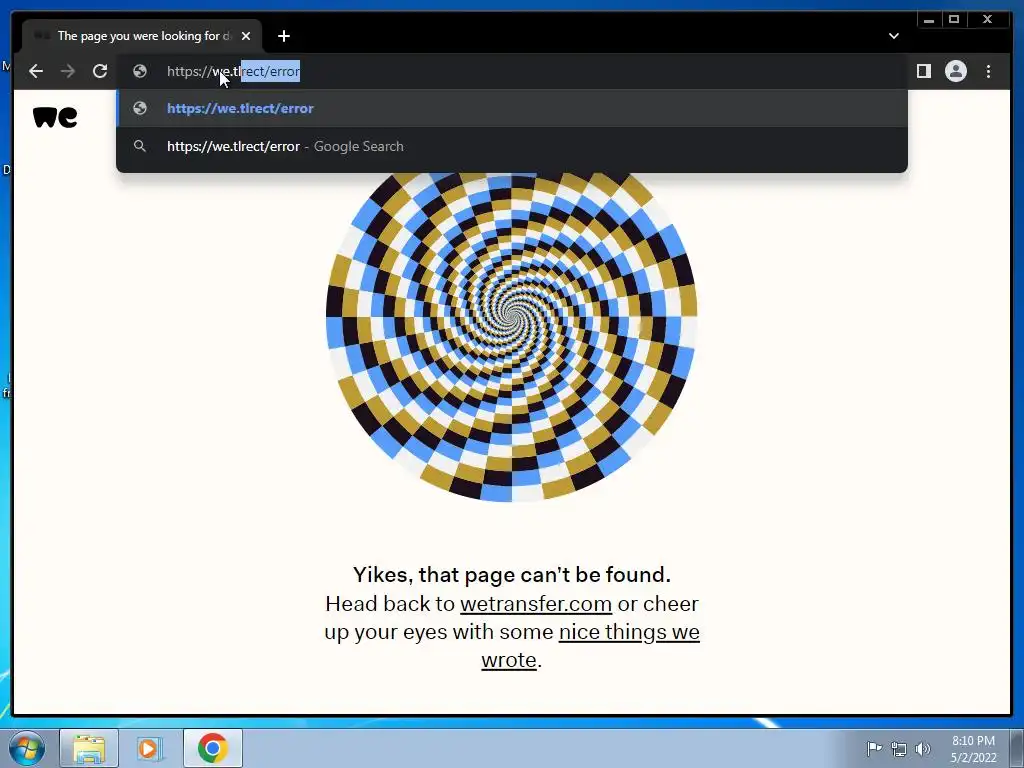Image resolution: width=1024 pixels, height=768 pixels.
Task: Open a new tab with plus button
Action: pos(283,36)
